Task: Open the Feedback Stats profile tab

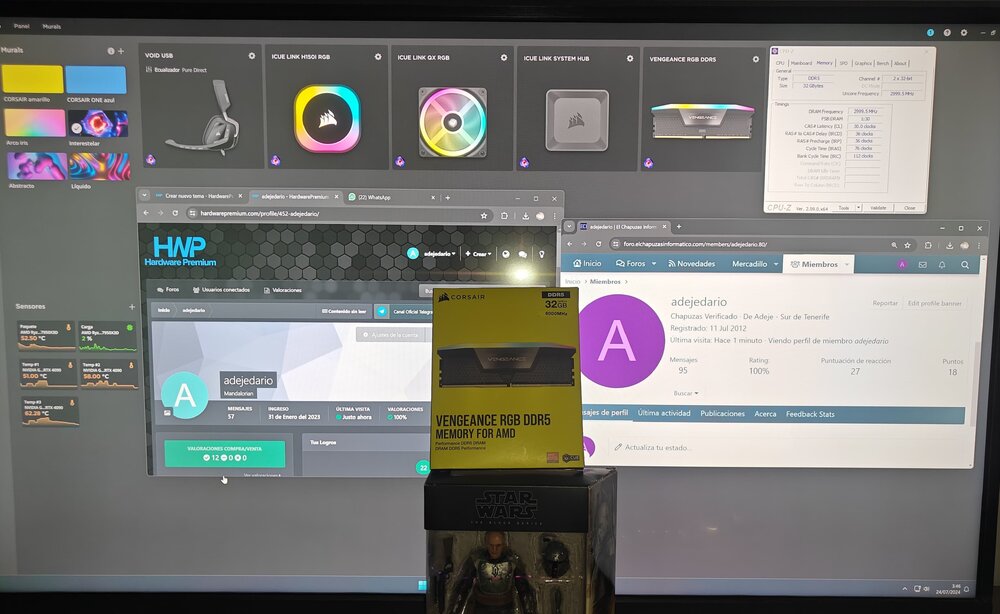Action: (810, 414)
